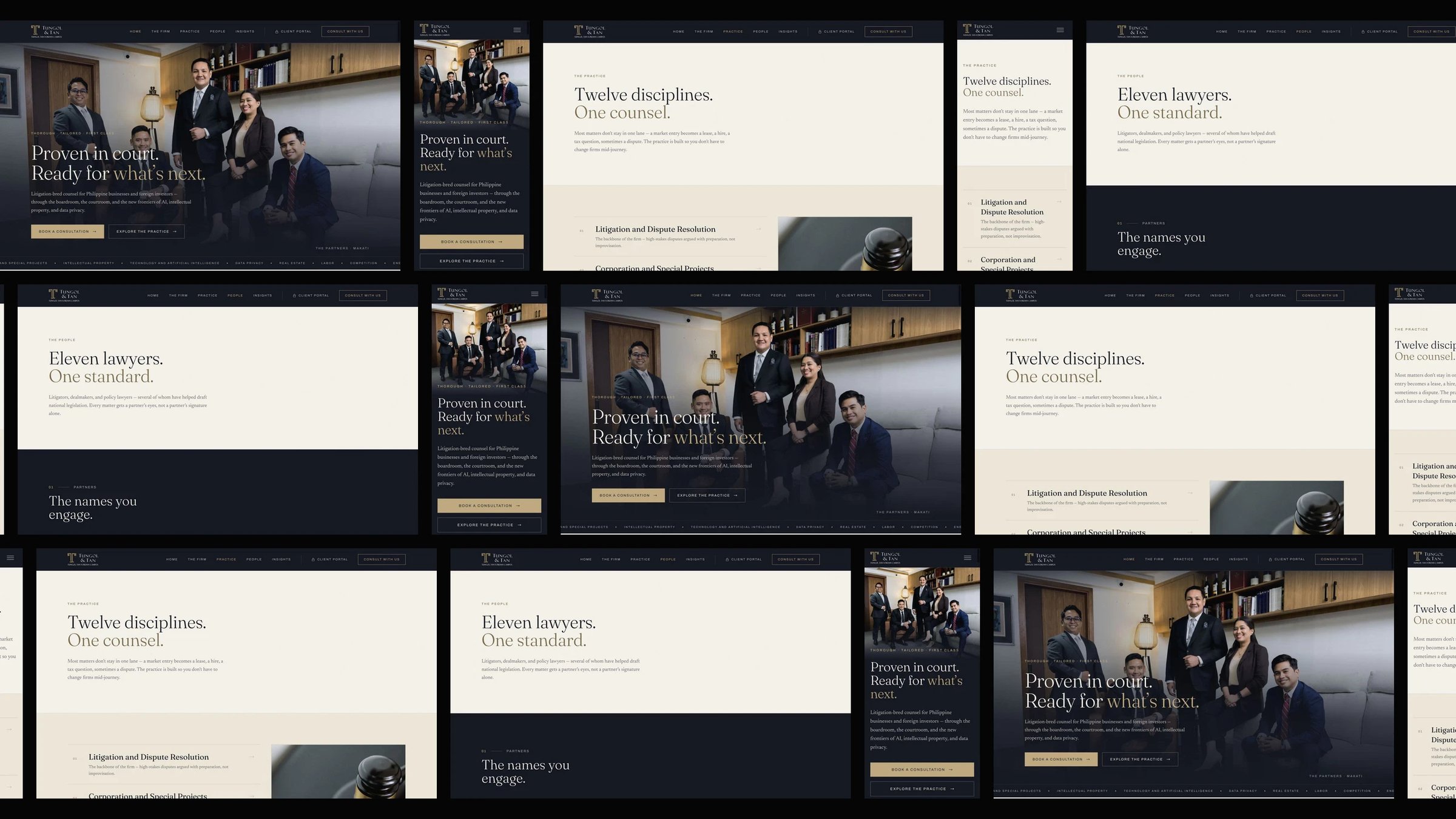Click Explore the Practice in bottom-row mobile home mockup

coord(922,789)
